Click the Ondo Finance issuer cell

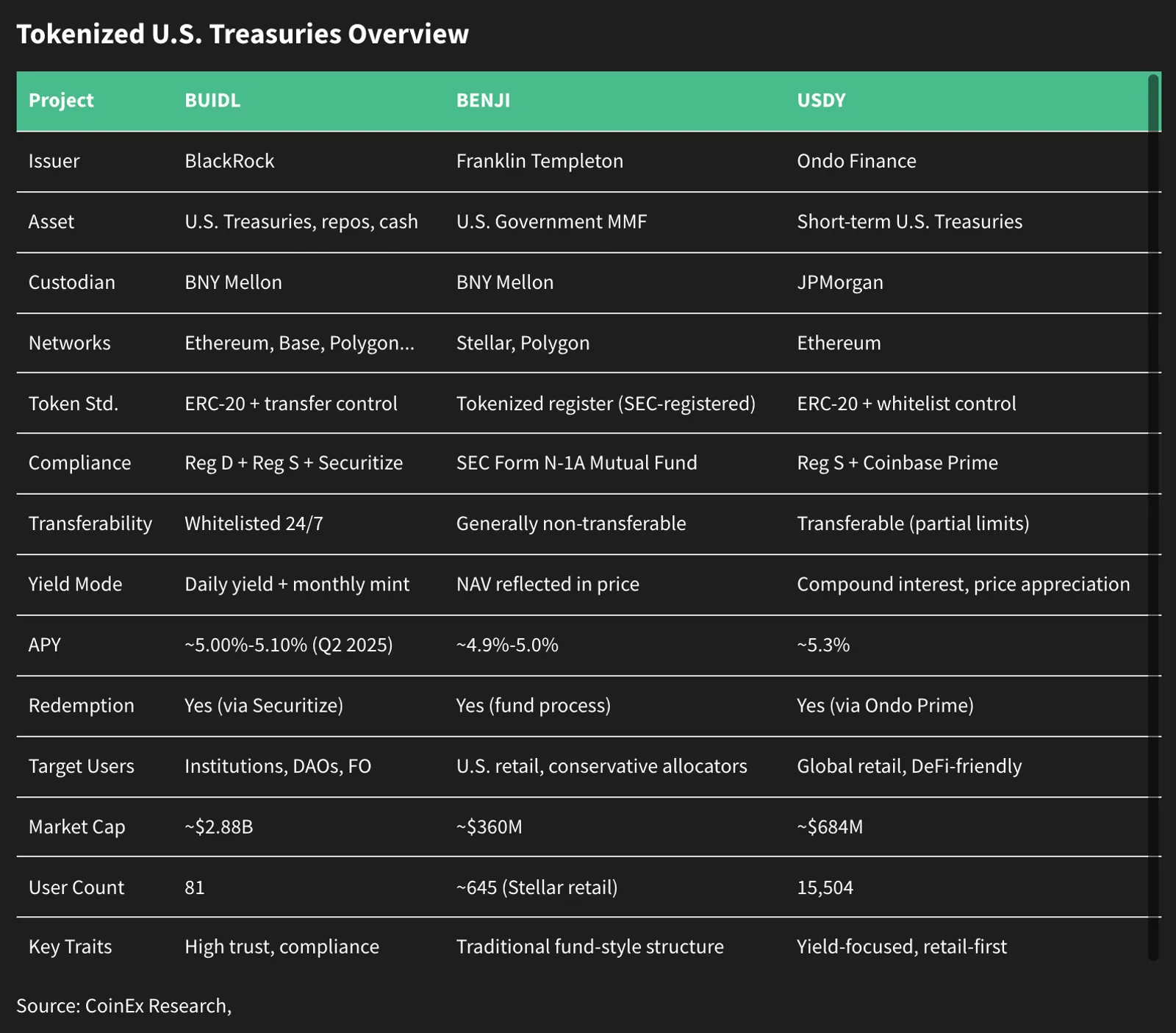856,161
